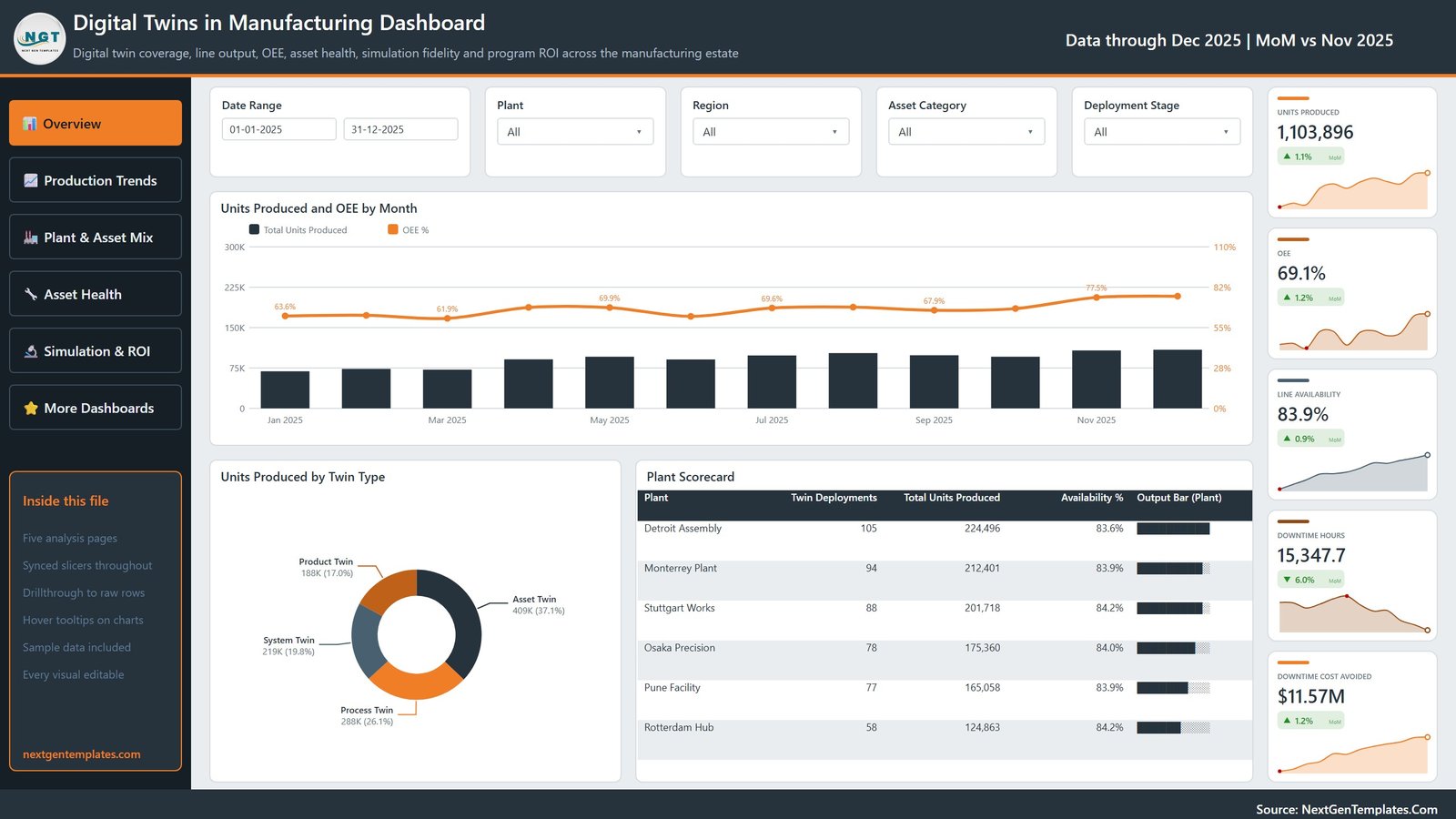Image resolution: width=1456 pixels, height=819 pixels.
Task: Click the Plant & Asset Mix factory icon
Action: click(x=31, y=238)
